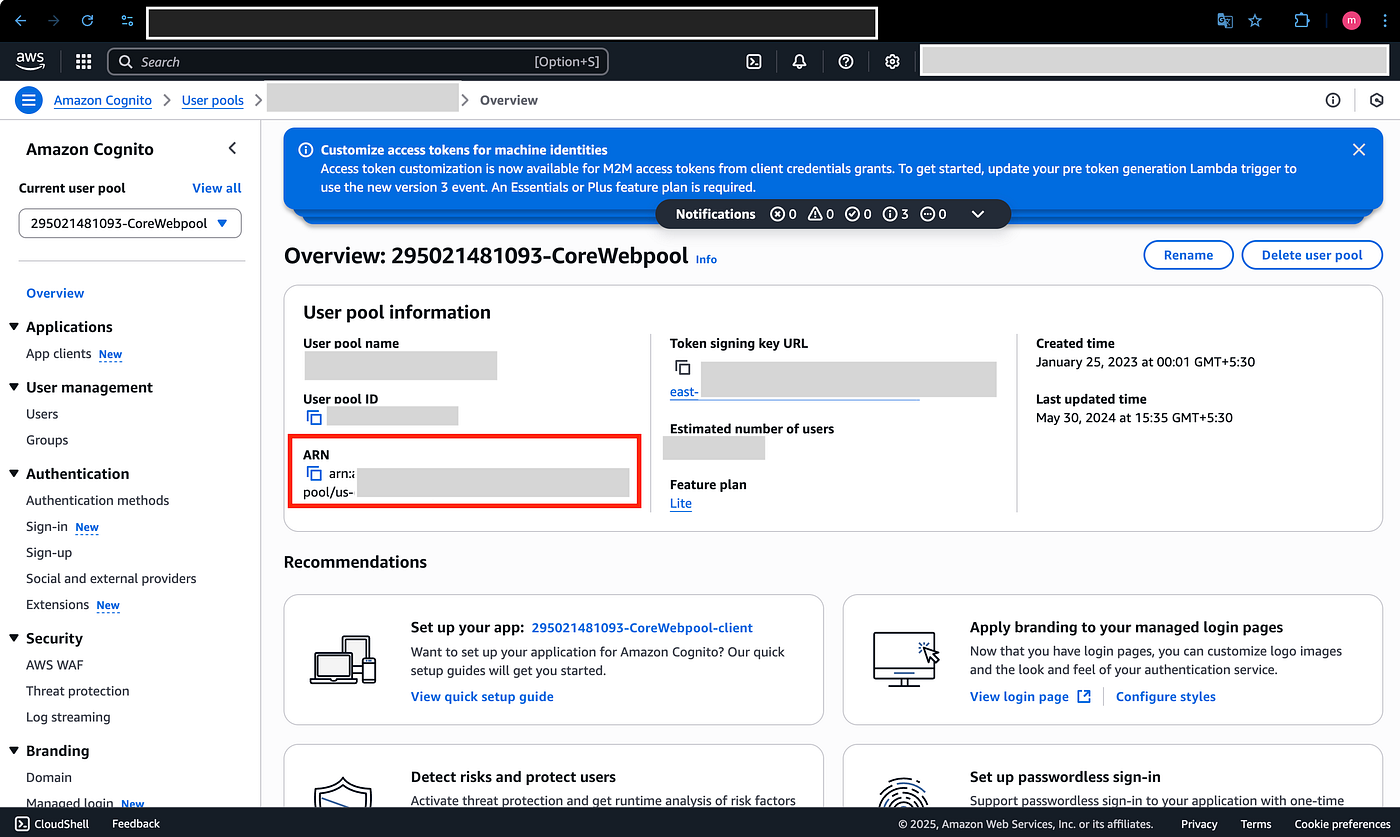The height and width of the screenshot is (837, 1400).
Task: Collapse the Security section
Action: 14,638
